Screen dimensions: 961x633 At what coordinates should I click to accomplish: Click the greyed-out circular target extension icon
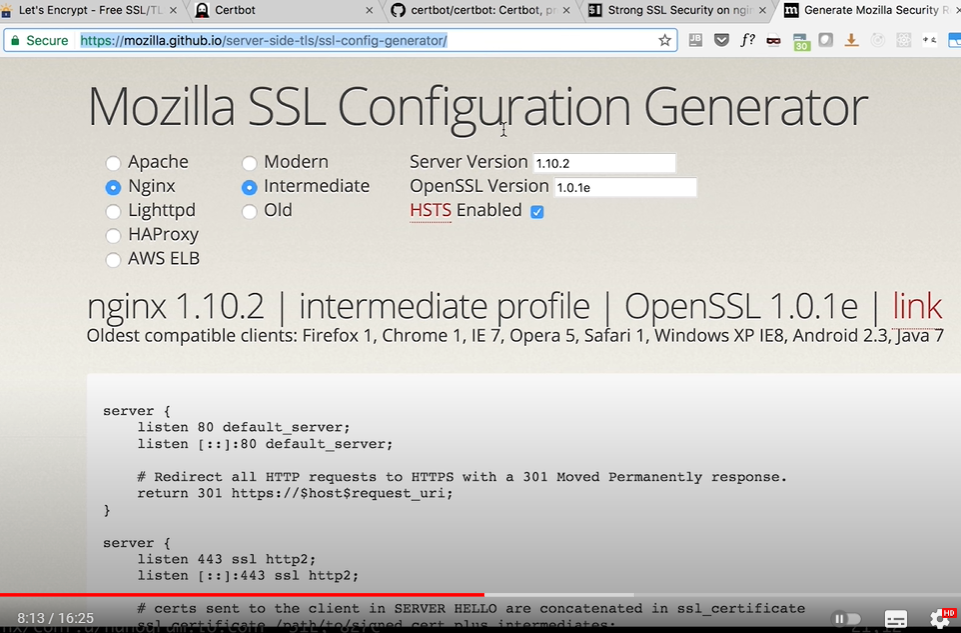(878, 40)
